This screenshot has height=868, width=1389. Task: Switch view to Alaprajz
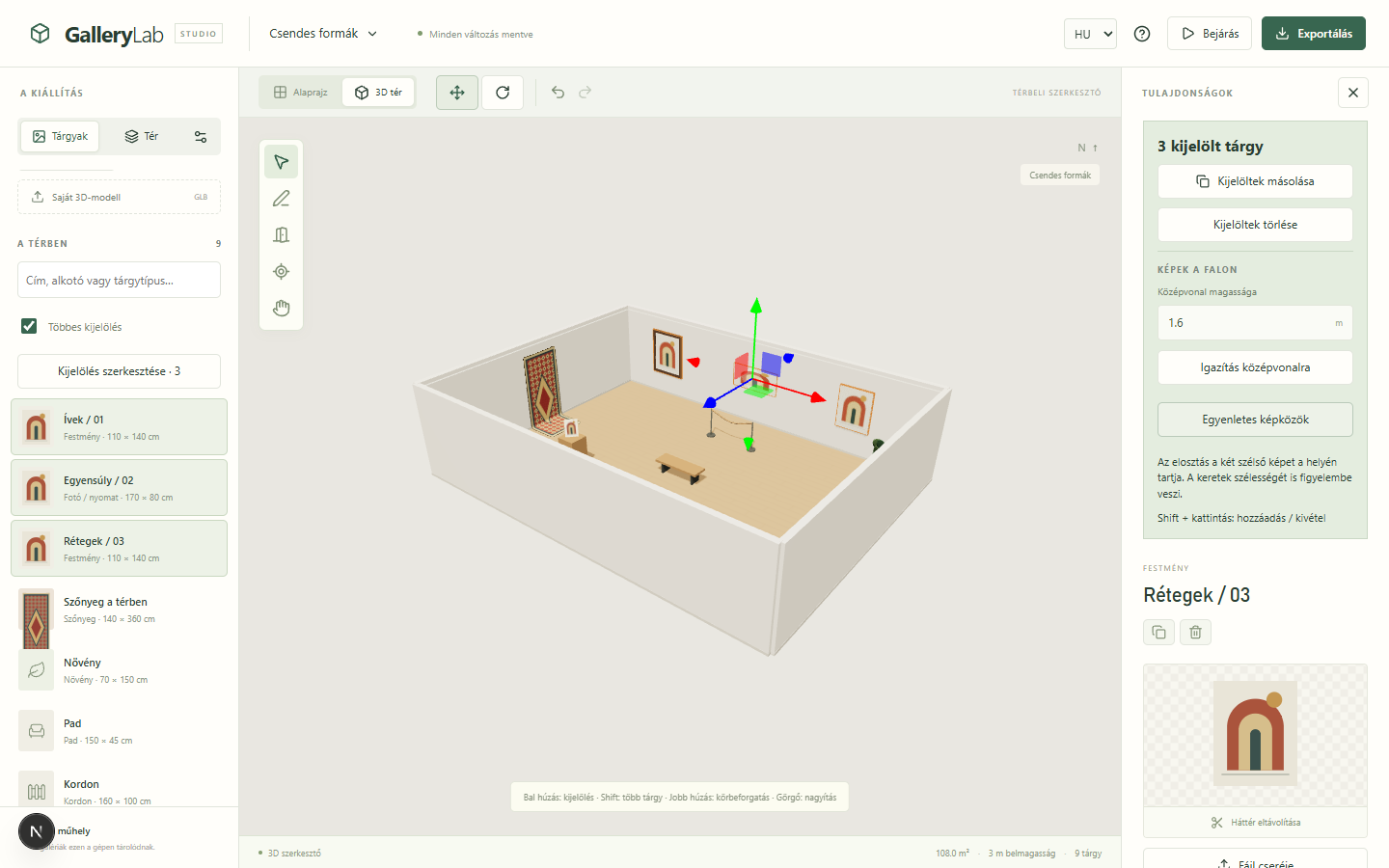tap(301, 93)
